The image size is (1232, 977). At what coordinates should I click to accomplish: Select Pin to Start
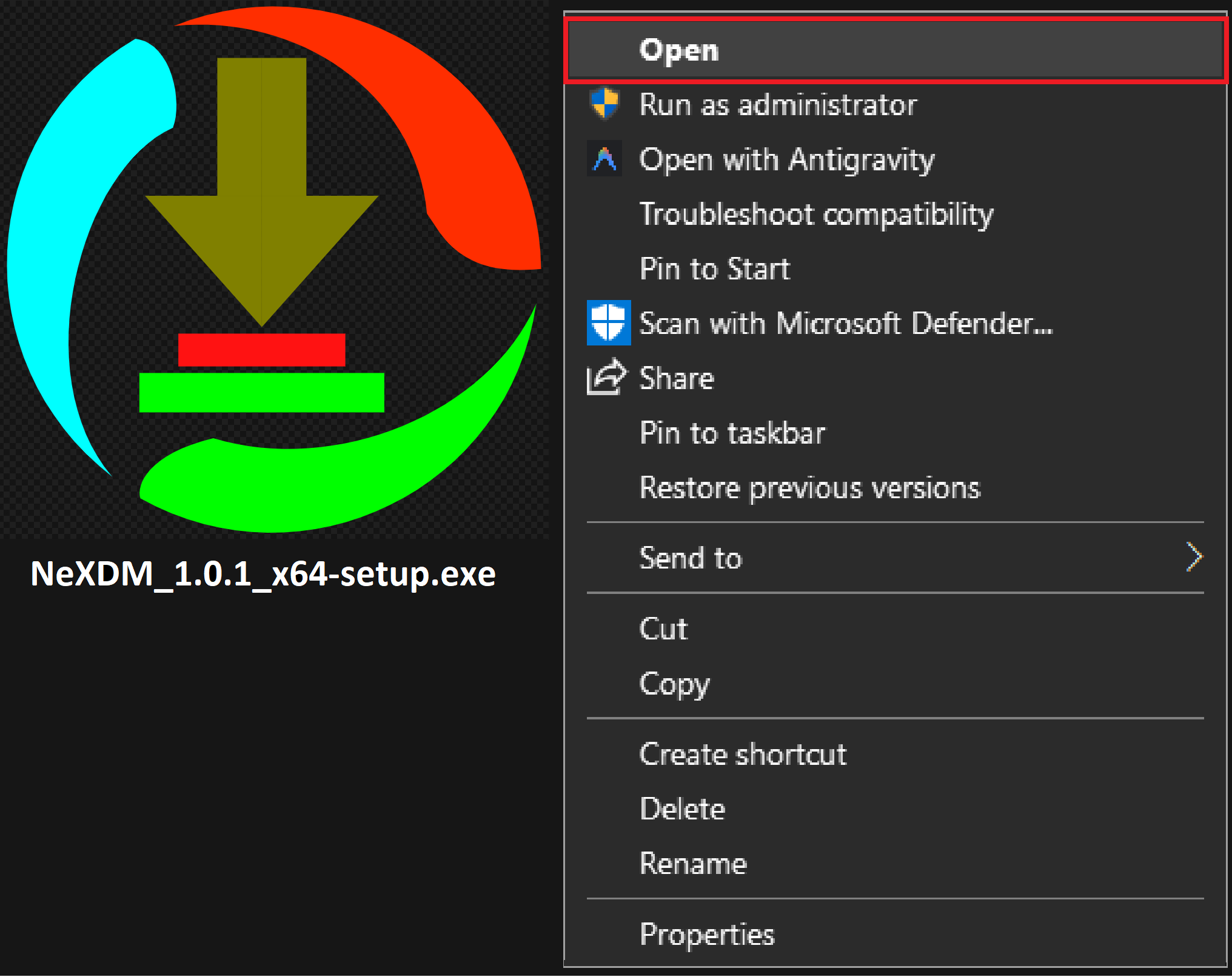(x=715, y=268)
